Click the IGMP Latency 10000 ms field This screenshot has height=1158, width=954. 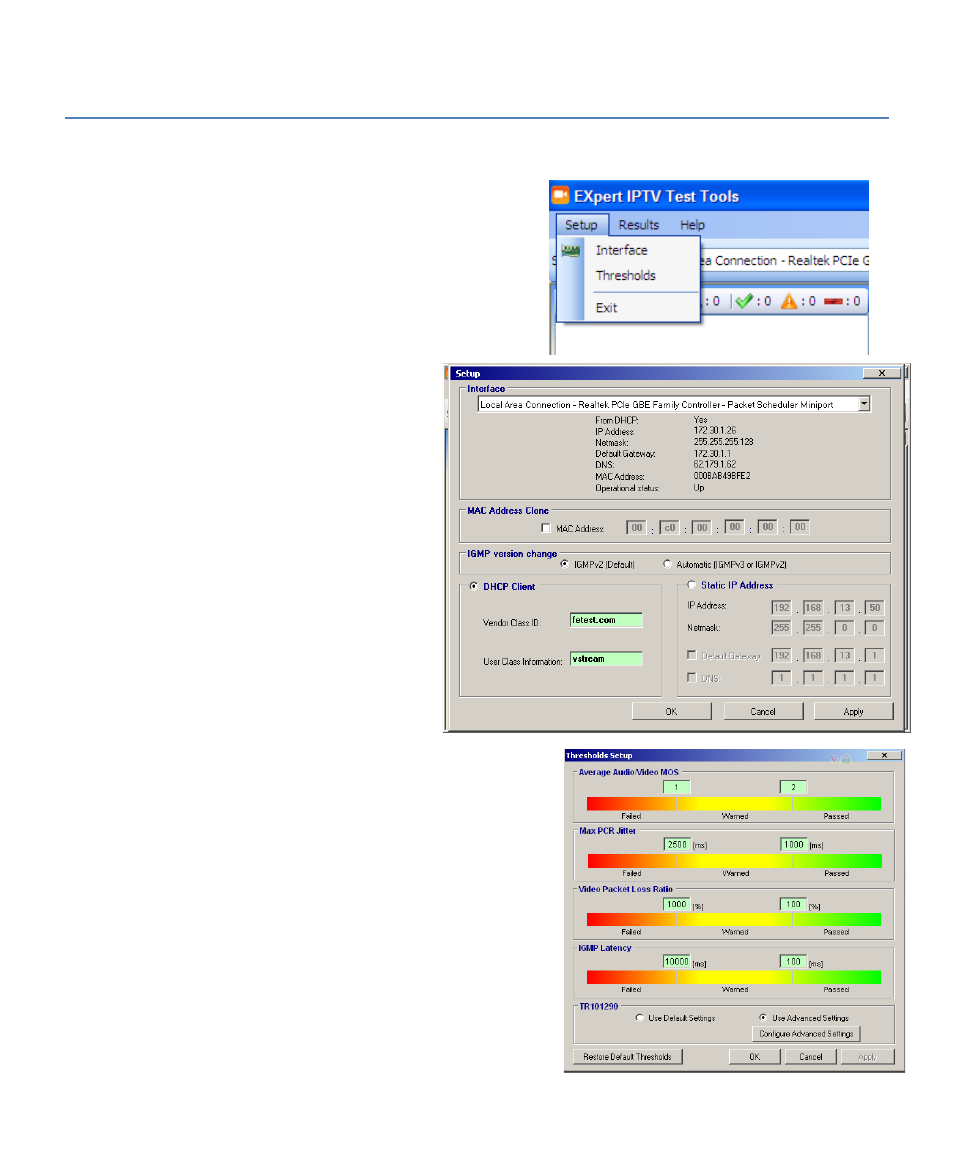676,962
